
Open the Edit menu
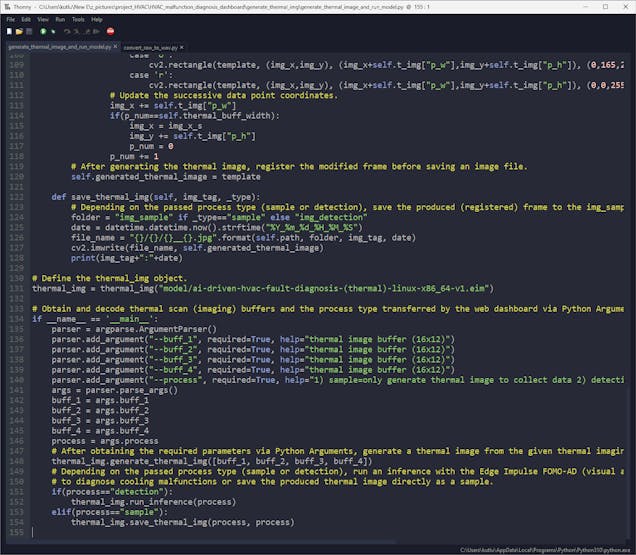pyautogui.click(x=27, y=19)
